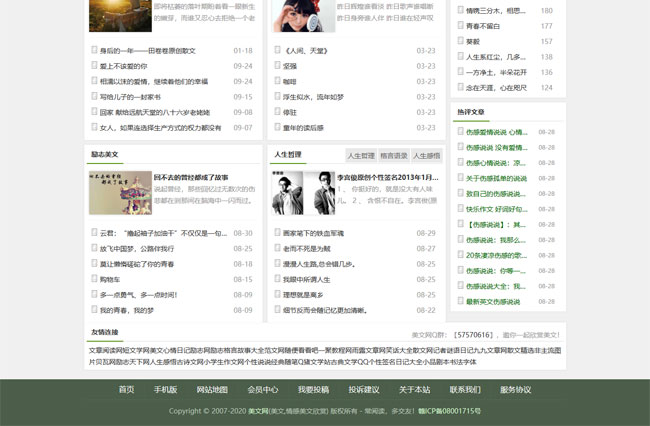The width and height of the screenshot is (650, 426).
Task: Open 会员中心 in the footer
Action: click(x=263, y=390)
